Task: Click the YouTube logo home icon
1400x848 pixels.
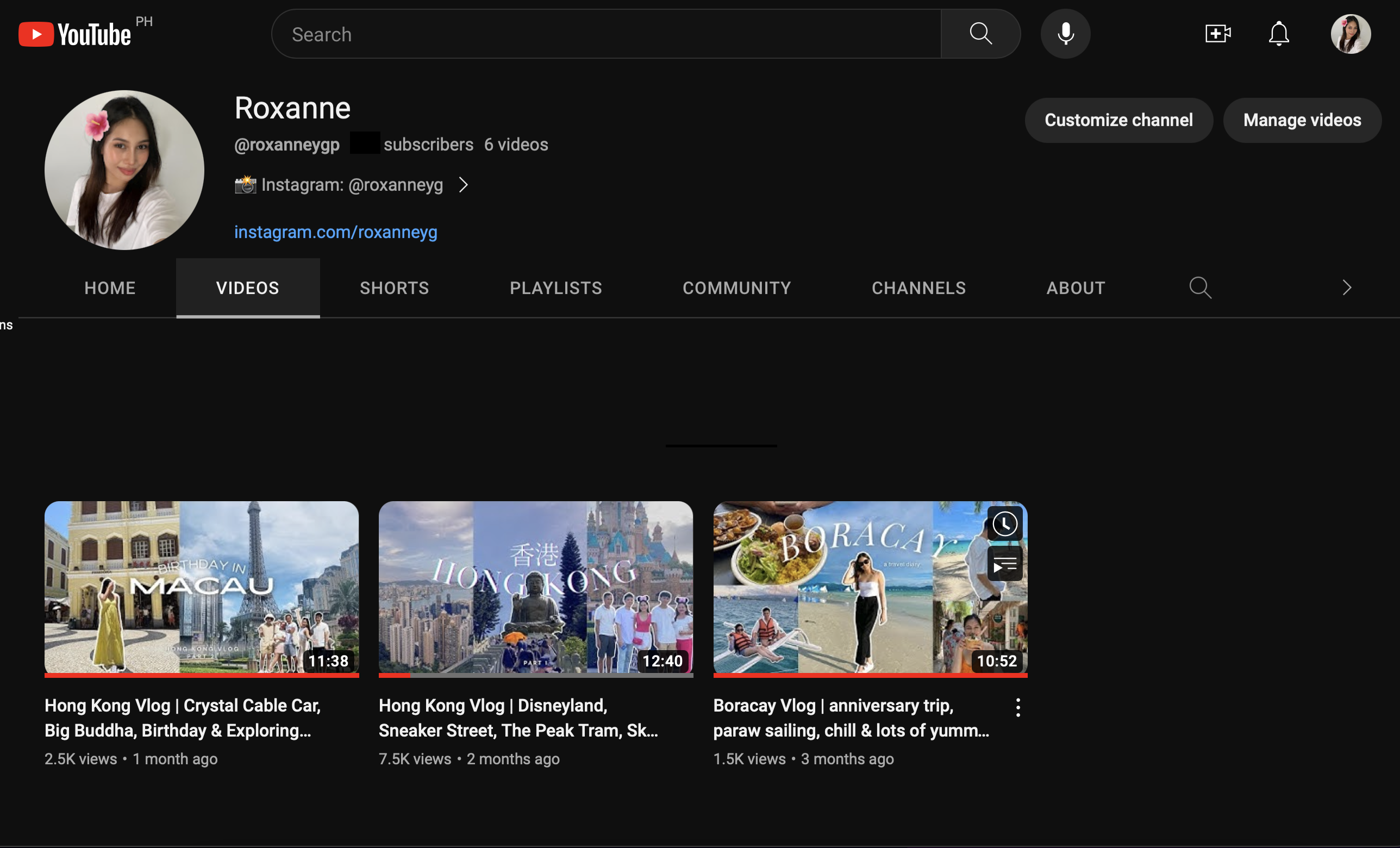Action: [74, 34]
